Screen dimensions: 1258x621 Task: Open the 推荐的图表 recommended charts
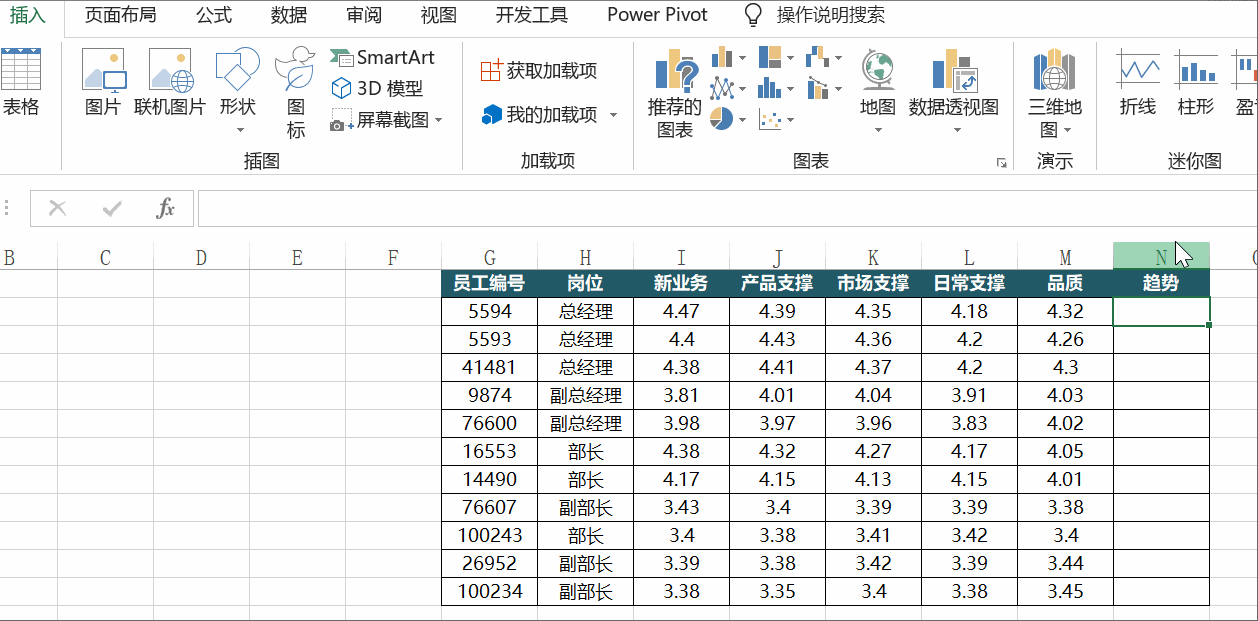coord(675,95)
